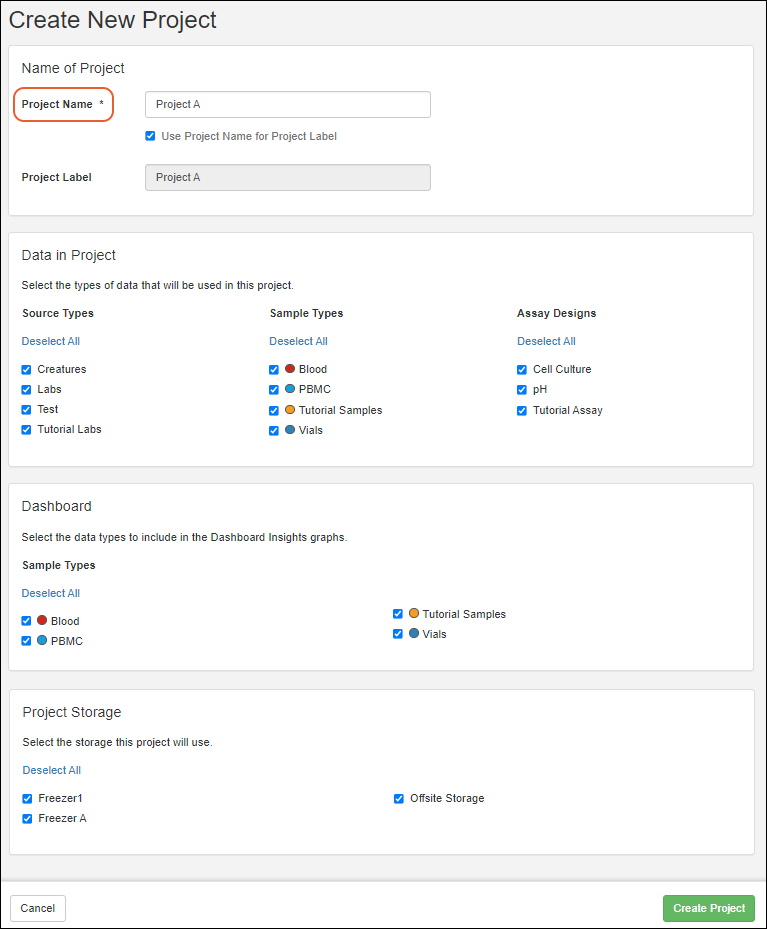Viewport: 767px width, 929px height.
Task: Click the red Blood icon in the Dashboard section
Action: click(x=42, y=621)
